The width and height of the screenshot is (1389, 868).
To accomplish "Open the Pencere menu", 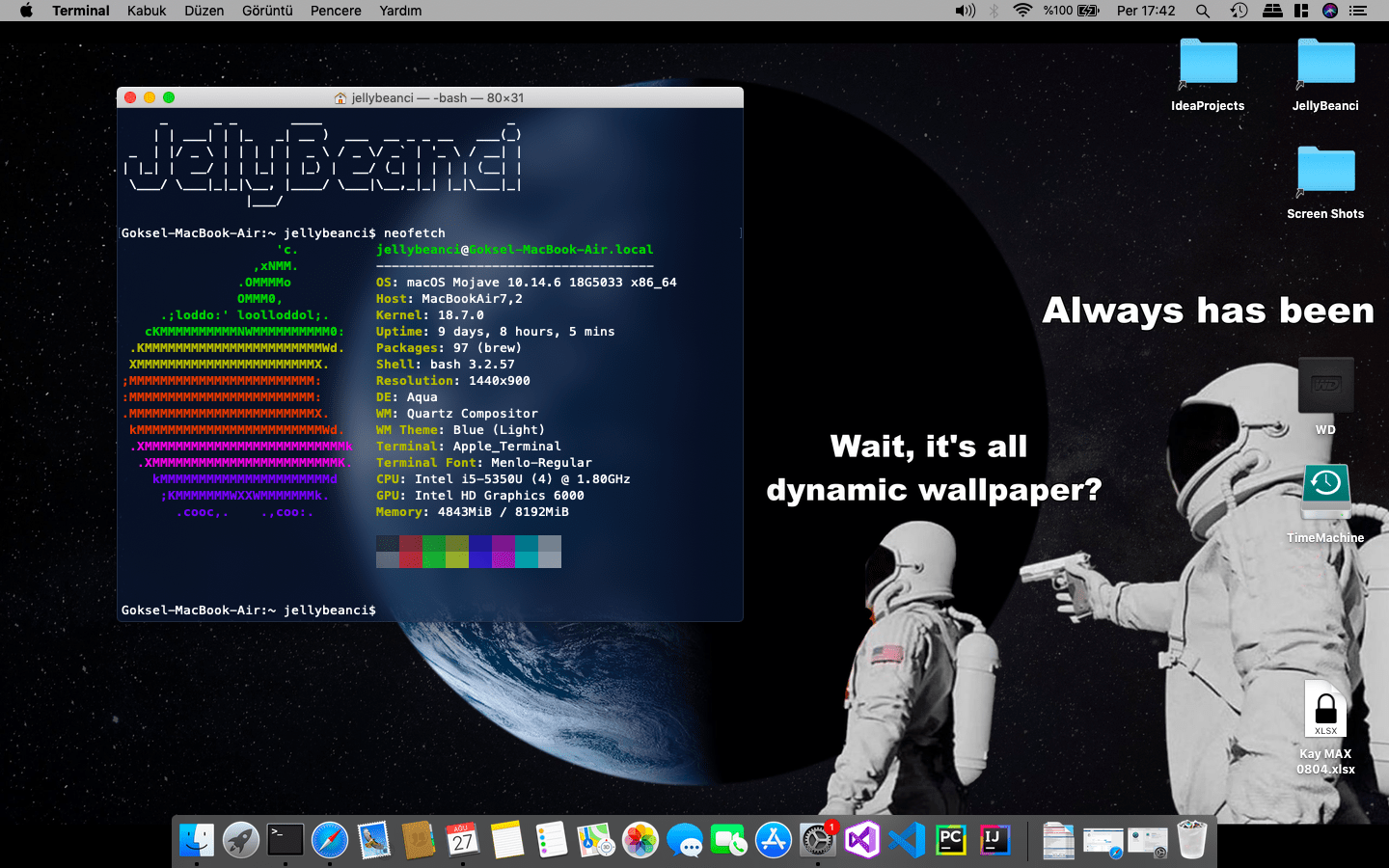I will click(336, 11).
